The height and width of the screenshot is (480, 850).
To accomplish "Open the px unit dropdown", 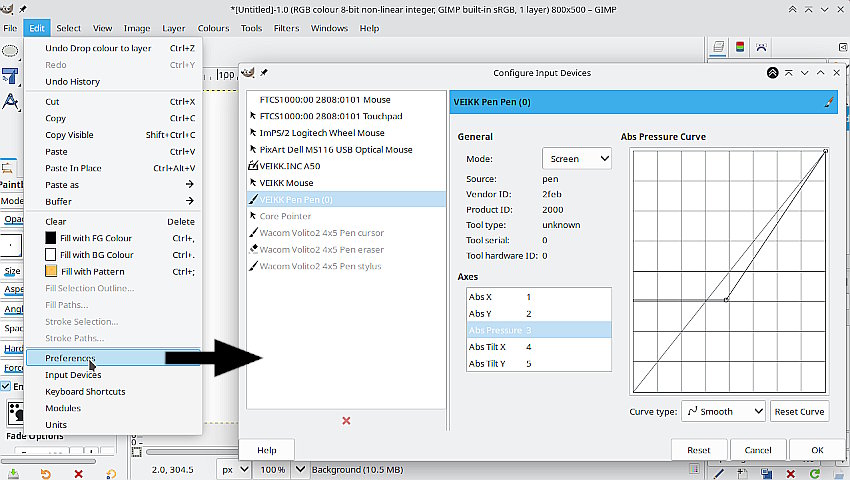I will [234, 469].
